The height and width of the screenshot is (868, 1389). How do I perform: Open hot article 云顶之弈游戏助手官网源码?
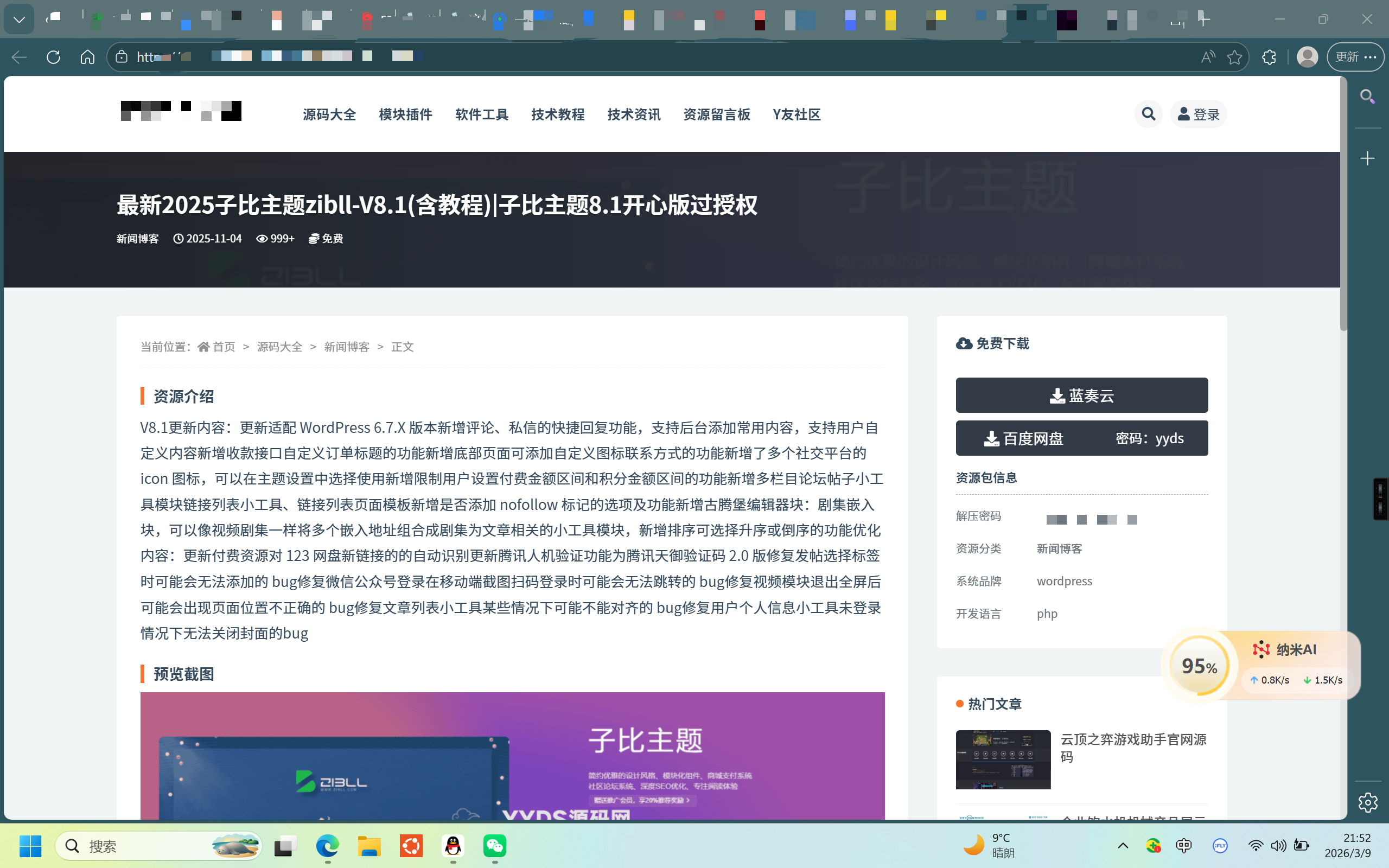click(x=1133, y=748)
